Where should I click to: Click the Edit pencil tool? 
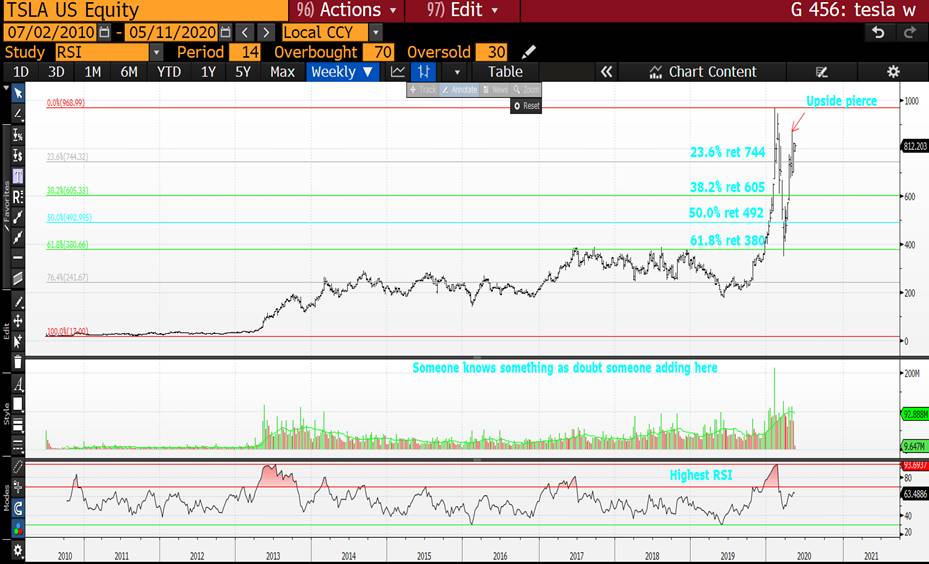18,302
